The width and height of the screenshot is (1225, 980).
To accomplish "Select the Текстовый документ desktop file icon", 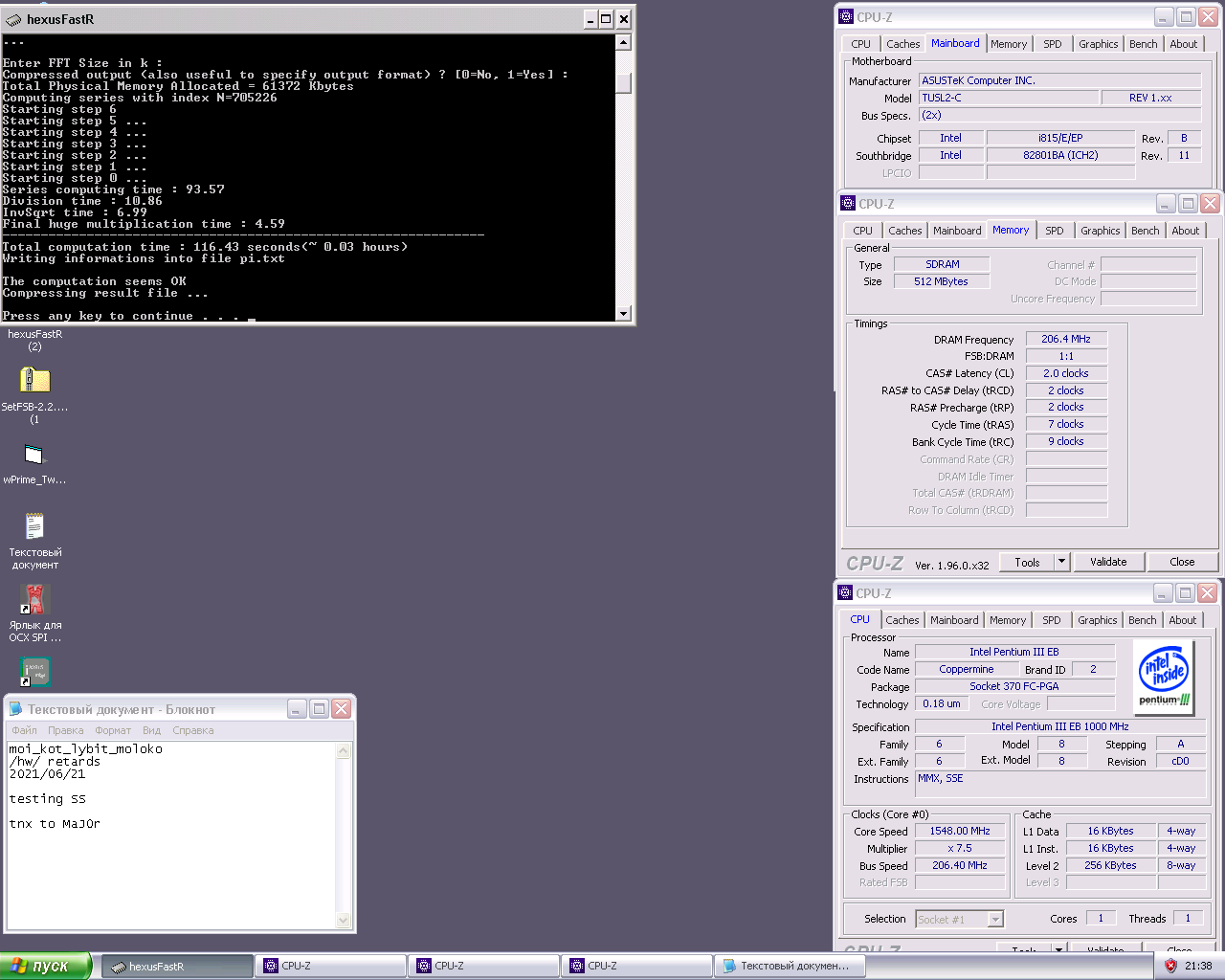I will (x=34, y=526).
